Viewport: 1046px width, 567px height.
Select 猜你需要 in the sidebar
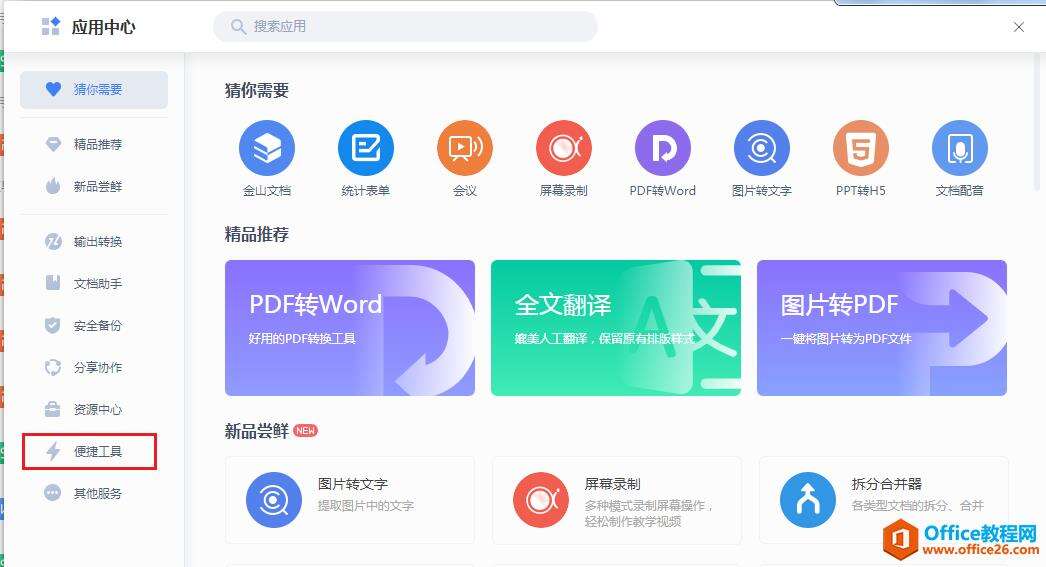94,89
